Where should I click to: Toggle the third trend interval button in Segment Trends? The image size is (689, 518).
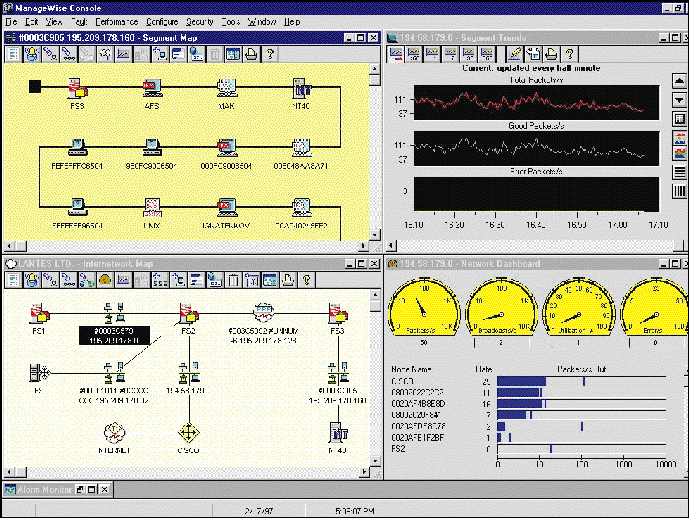pos(432,54)
